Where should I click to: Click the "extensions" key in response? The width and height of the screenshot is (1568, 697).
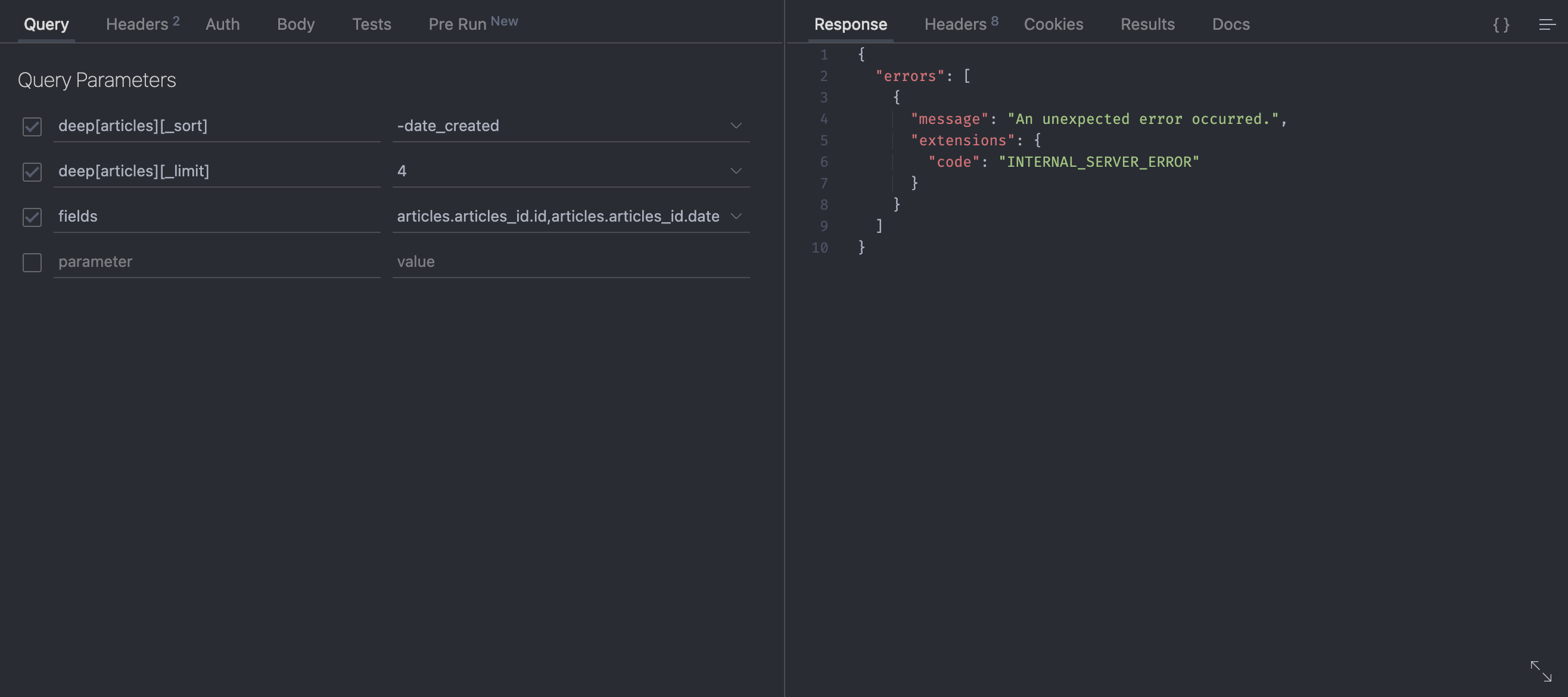(962, 140)
